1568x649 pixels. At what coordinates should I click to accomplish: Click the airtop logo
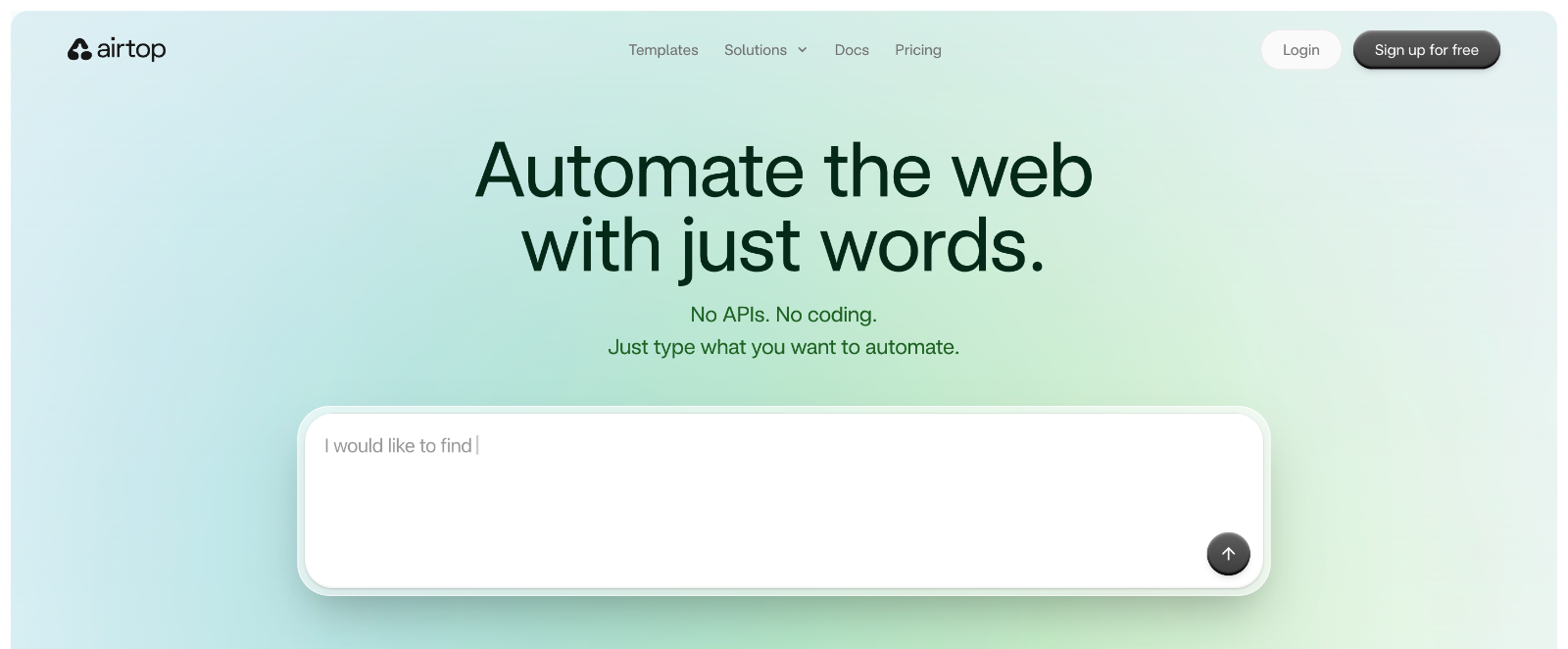tap(117, 49)
